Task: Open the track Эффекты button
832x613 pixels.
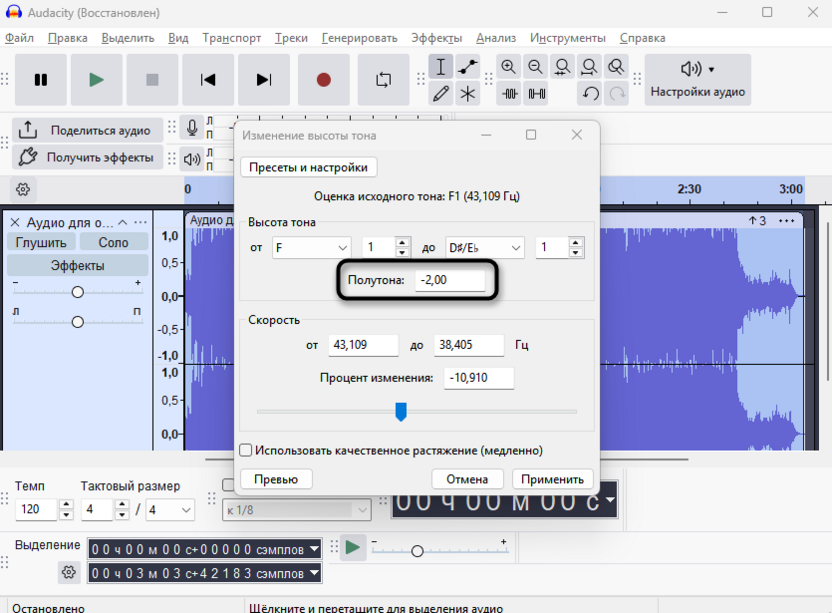Action: pyautogui.click(x=77, y=265)
